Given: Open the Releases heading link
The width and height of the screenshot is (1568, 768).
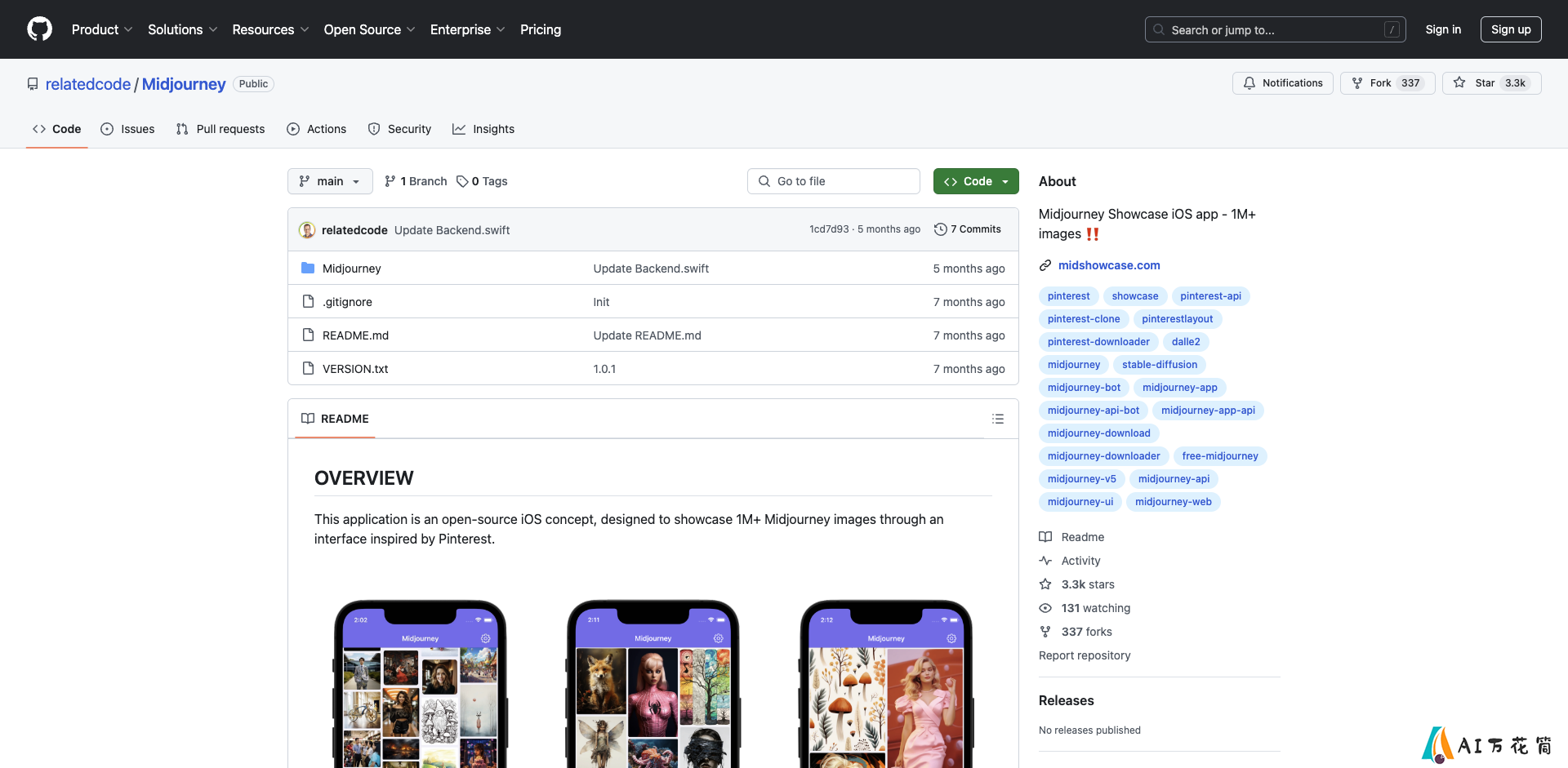Looking at the screenshot, I should 1066,700.
